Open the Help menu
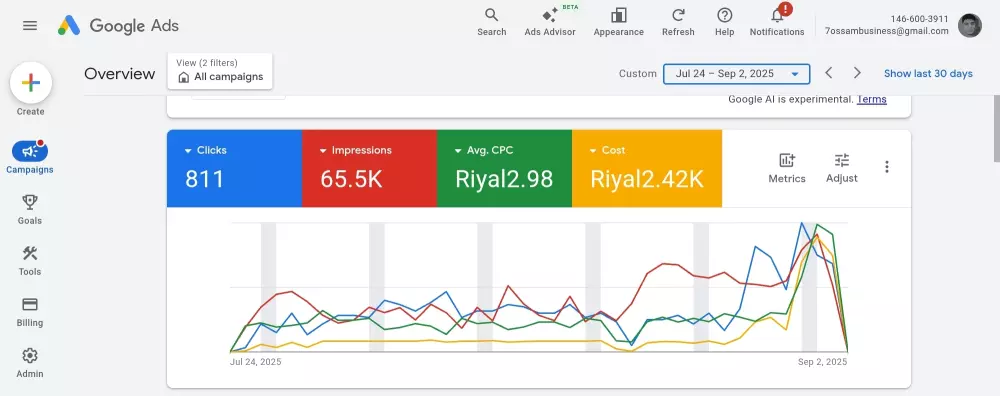The image size is (1000, 396). coord(724,22)
